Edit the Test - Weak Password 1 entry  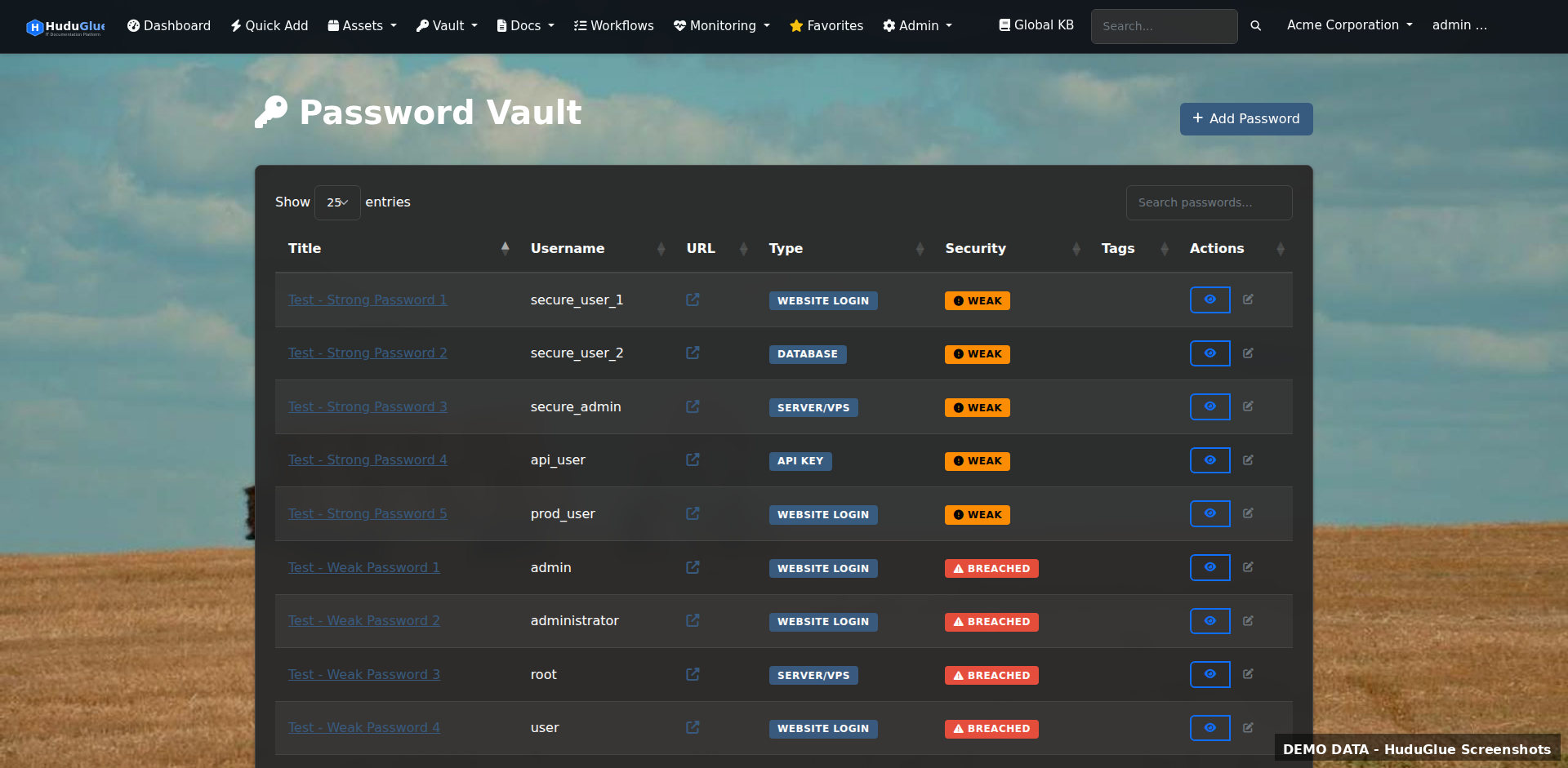point(1249,566)
